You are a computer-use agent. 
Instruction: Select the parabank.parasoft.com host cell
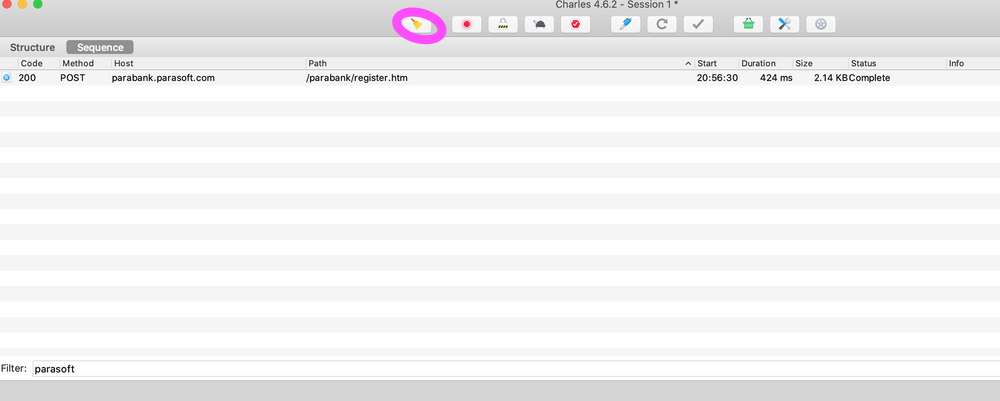click(x=163, y=78)
